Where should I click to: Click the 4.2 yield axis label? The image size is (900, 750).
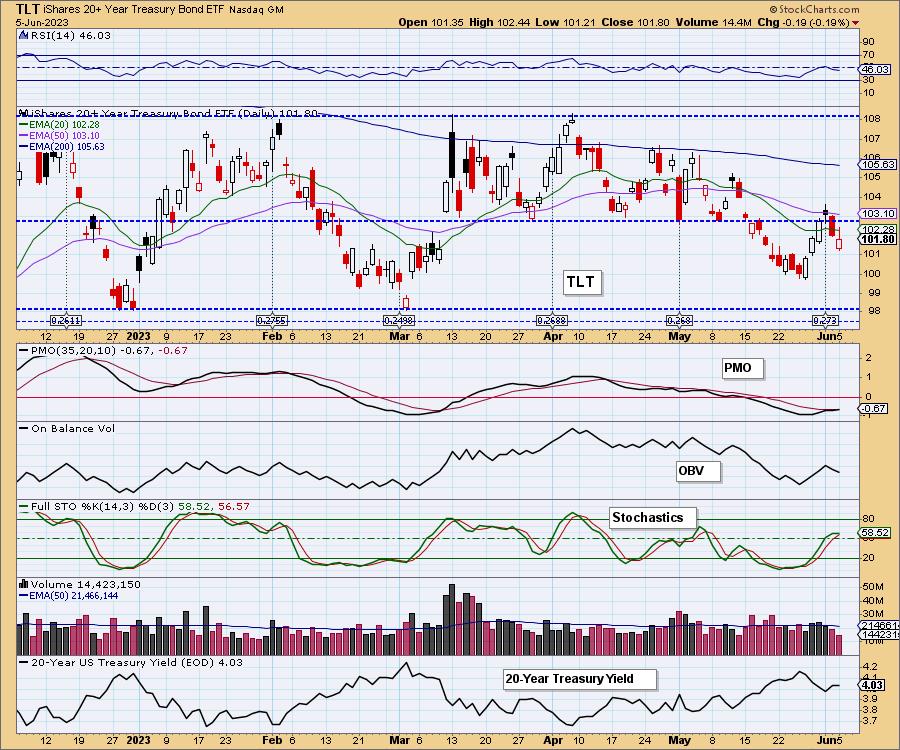click(870, 667)
